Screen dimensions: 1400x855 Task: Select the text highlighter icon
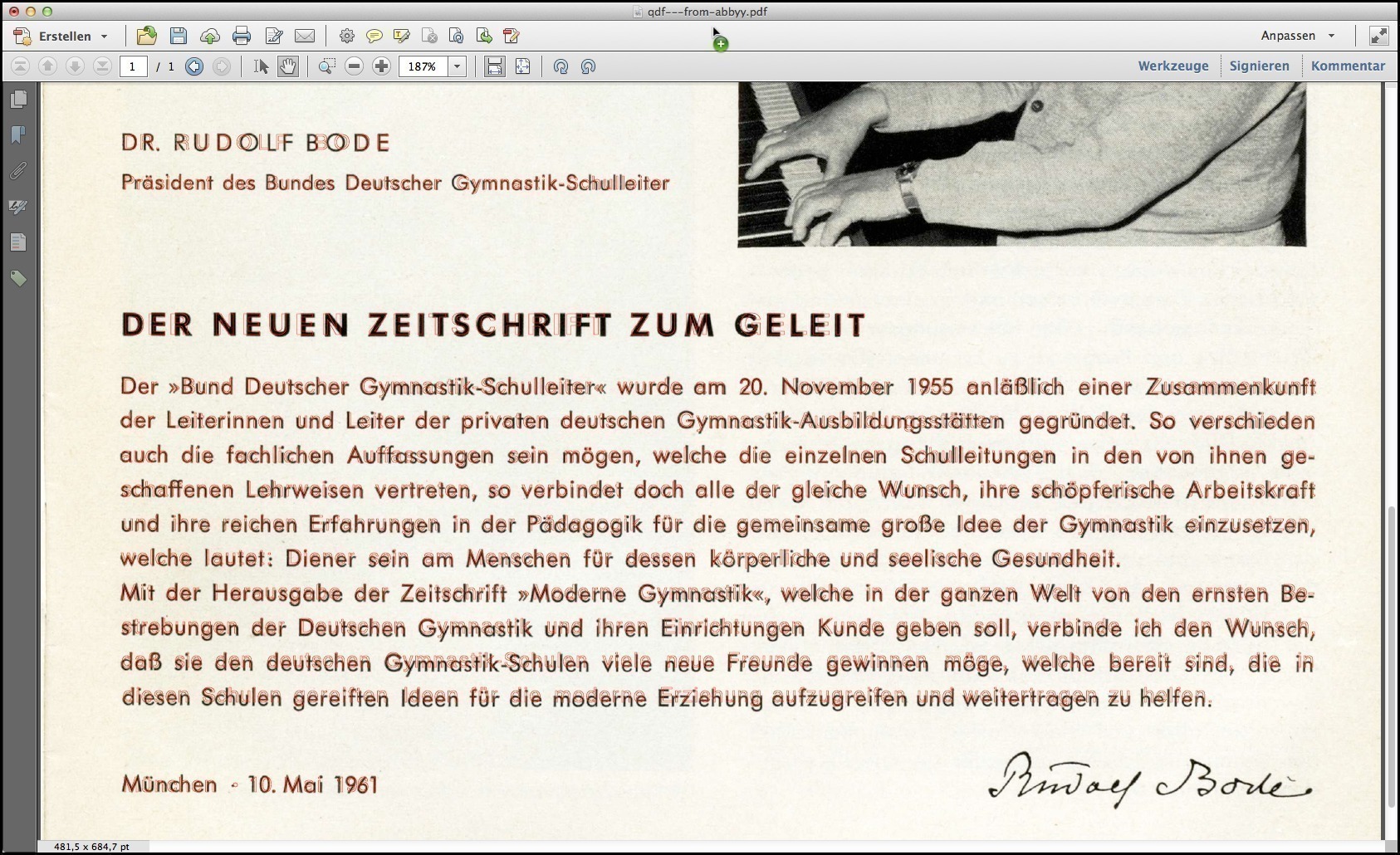(402, 36)
